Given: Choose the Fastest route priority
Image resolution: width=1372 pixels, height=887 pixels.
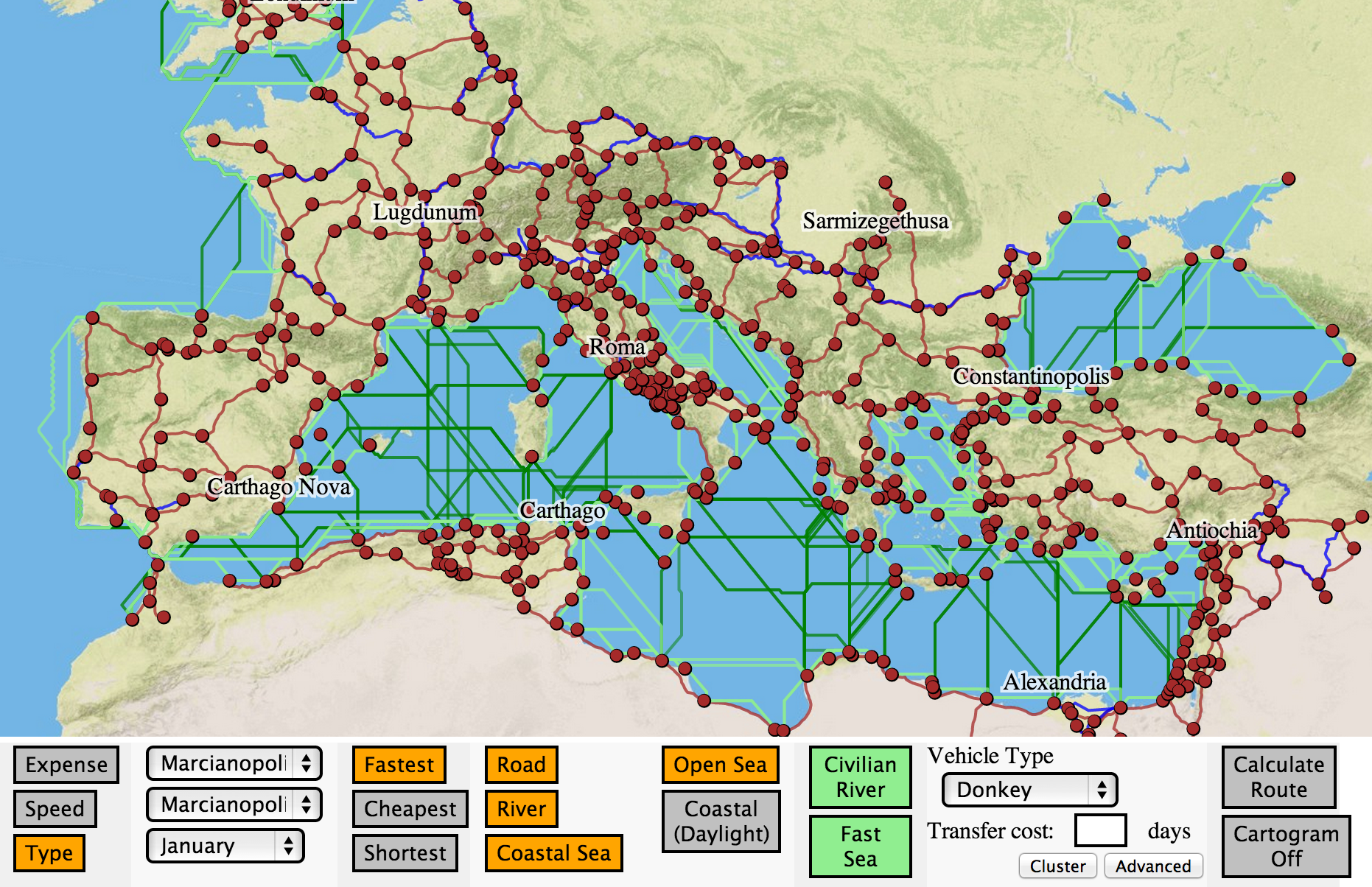Looking at the screenshot, I should 399,765.
